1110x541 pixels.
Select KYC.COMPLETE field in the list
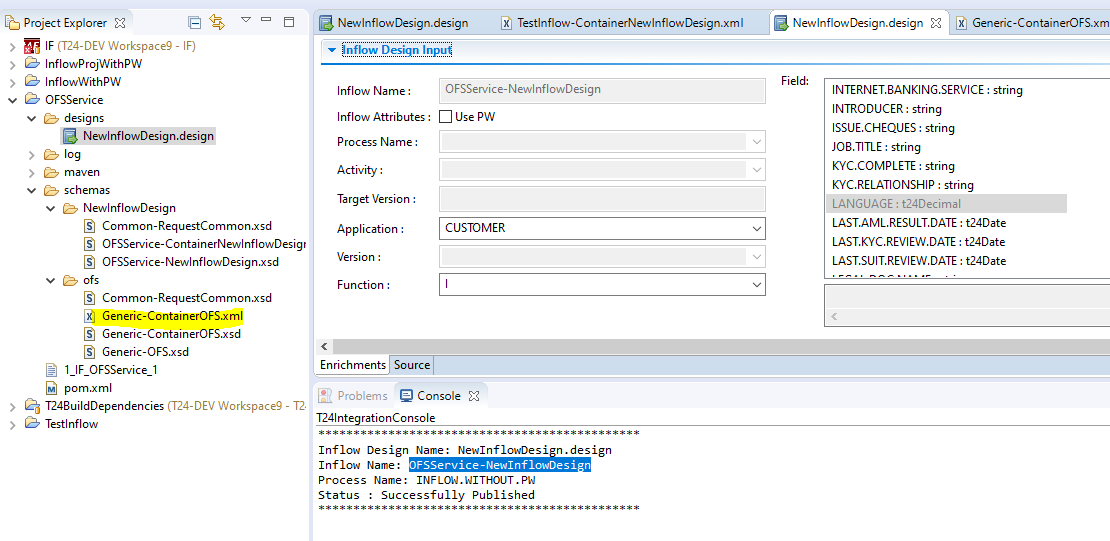click(x=892, y=166)
